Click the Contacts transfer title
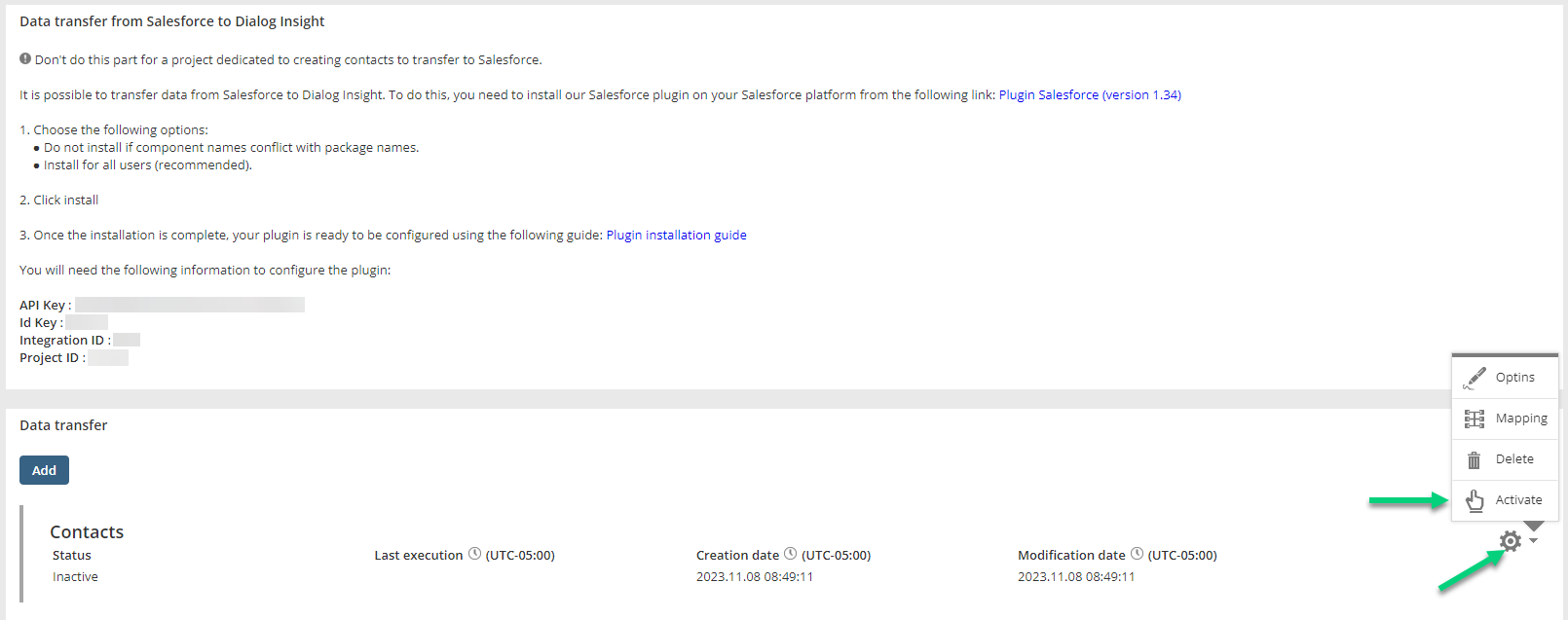Viewport: 1568px width, 620px height. tap(87, 532)
